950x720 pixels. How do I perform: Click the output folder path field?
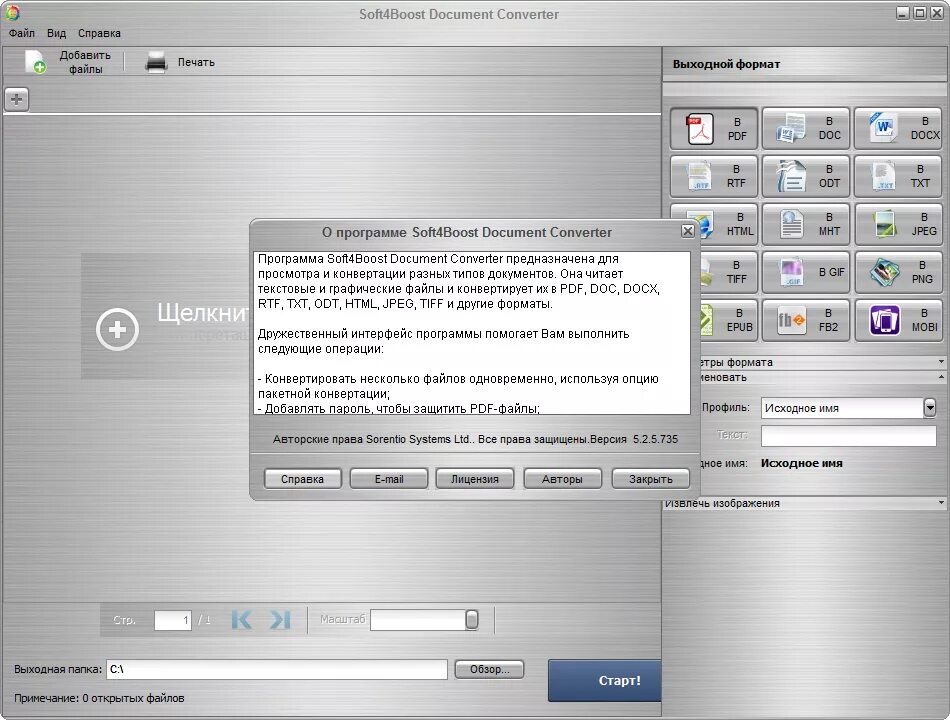(277, 669)
